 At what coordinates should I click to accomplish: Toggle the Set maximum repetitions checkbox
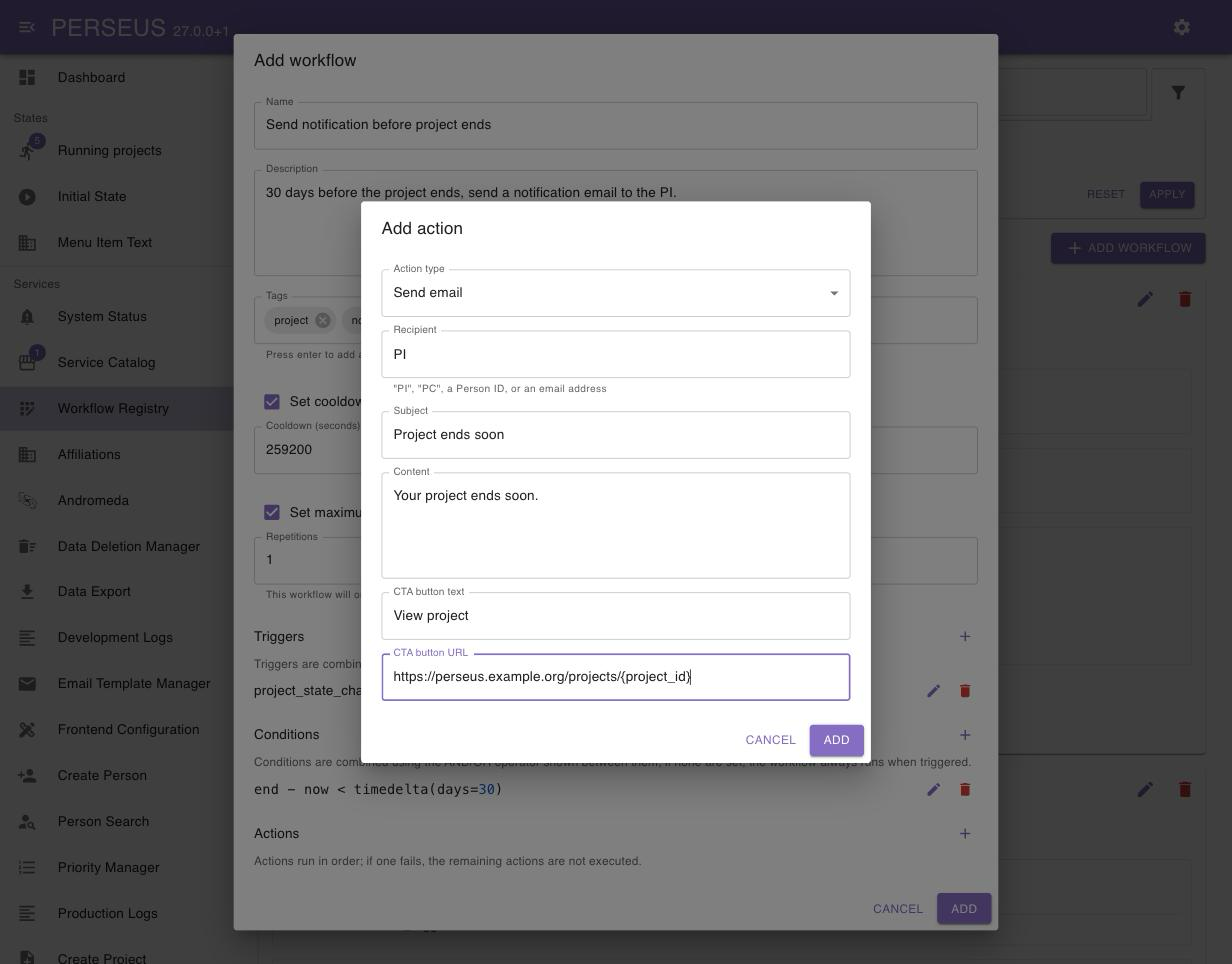click(272, 513)
